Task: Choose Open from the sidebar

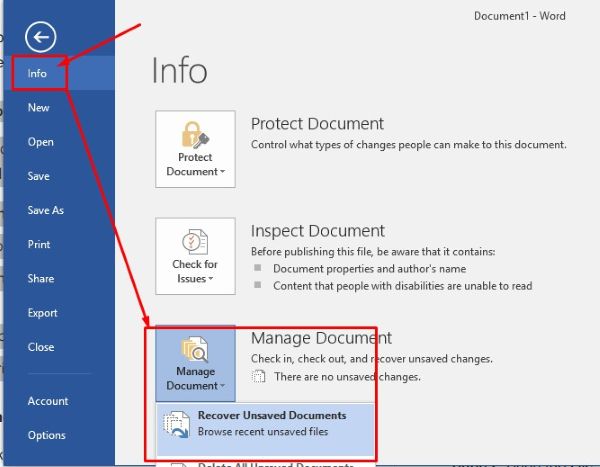Action: click(41, 142)
